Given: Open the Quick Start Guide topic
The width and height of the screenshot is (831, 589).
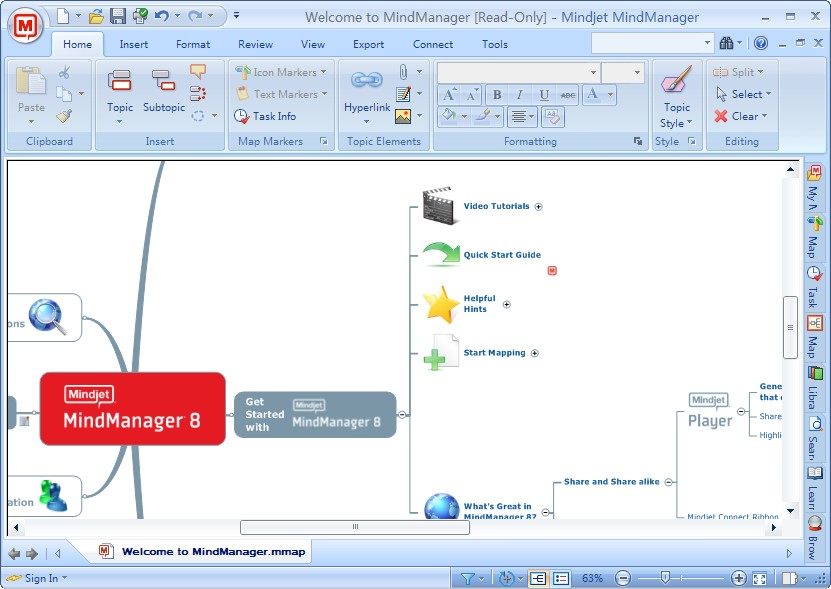Looking at the screenshot, I should (x=502, y=255).
